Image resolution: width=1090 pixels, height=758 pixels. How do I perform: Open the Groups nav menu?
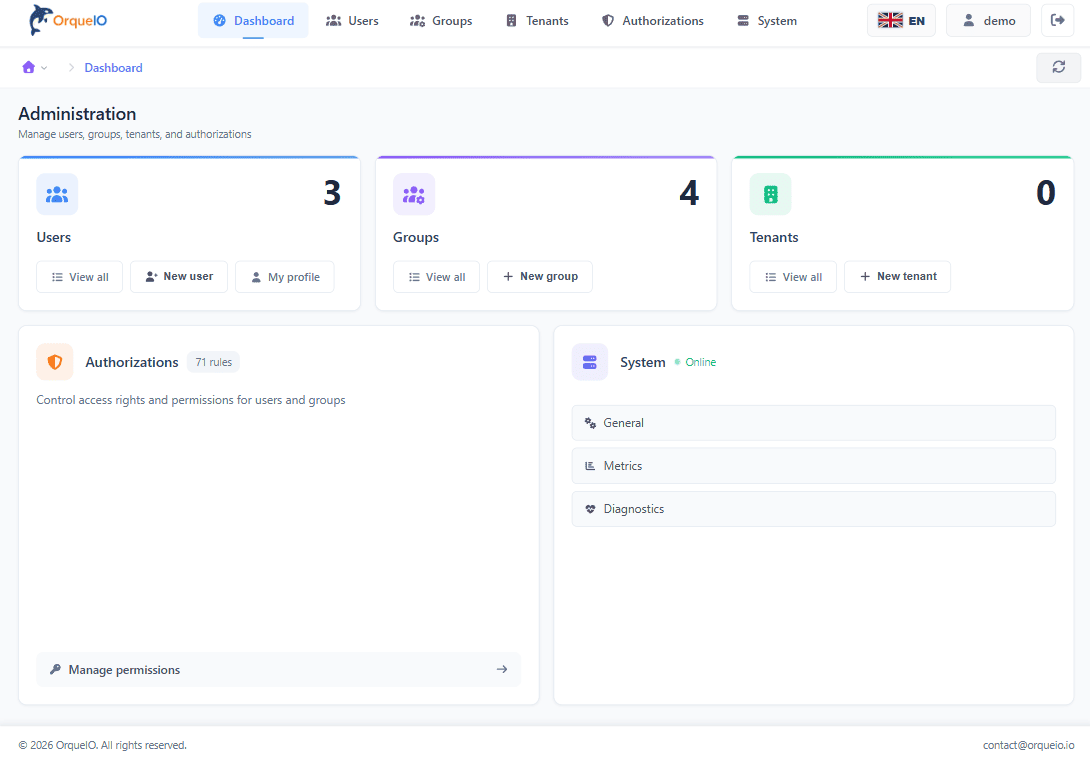441,21
